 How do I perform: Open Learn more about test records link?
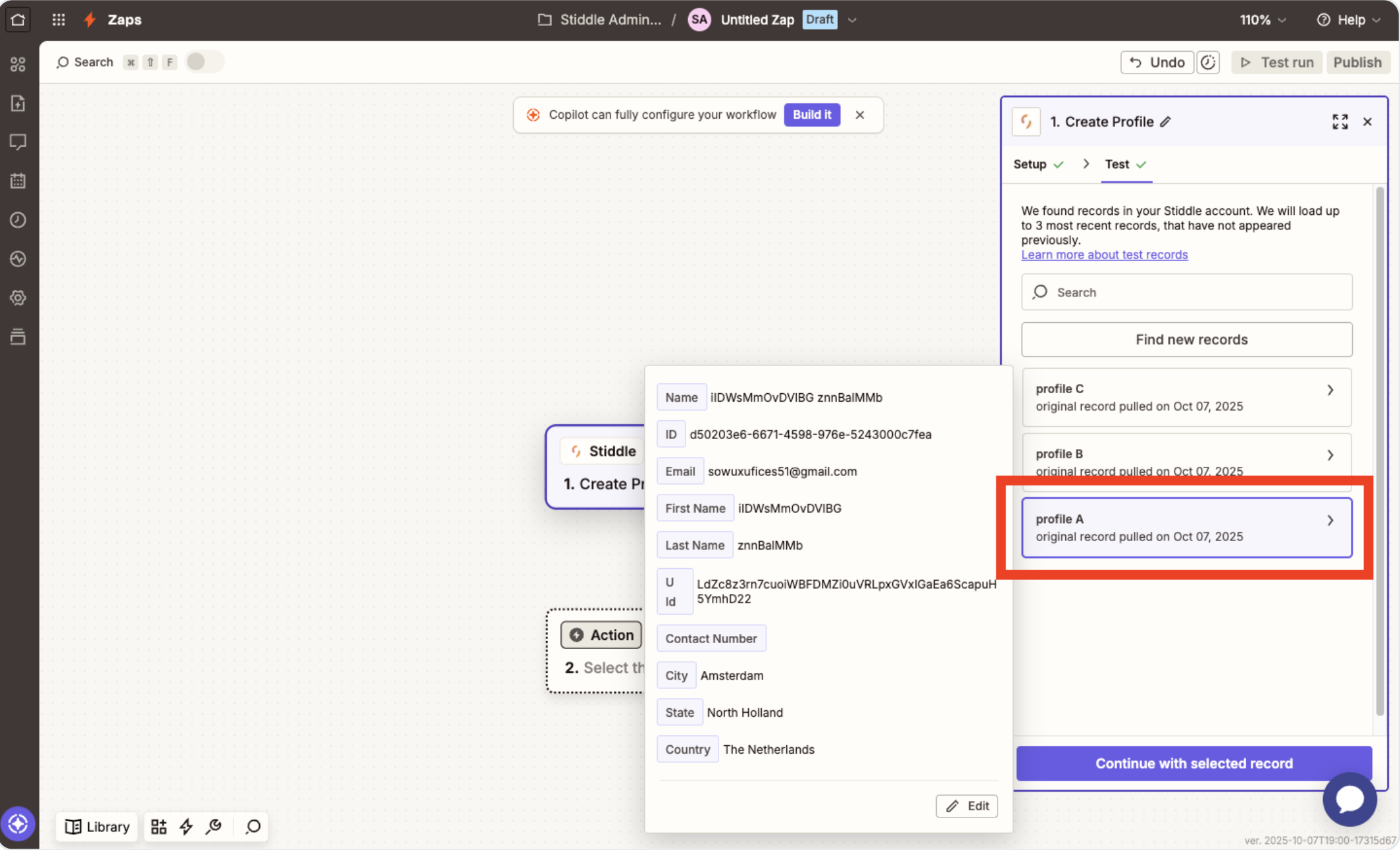tap(1104, 255)
